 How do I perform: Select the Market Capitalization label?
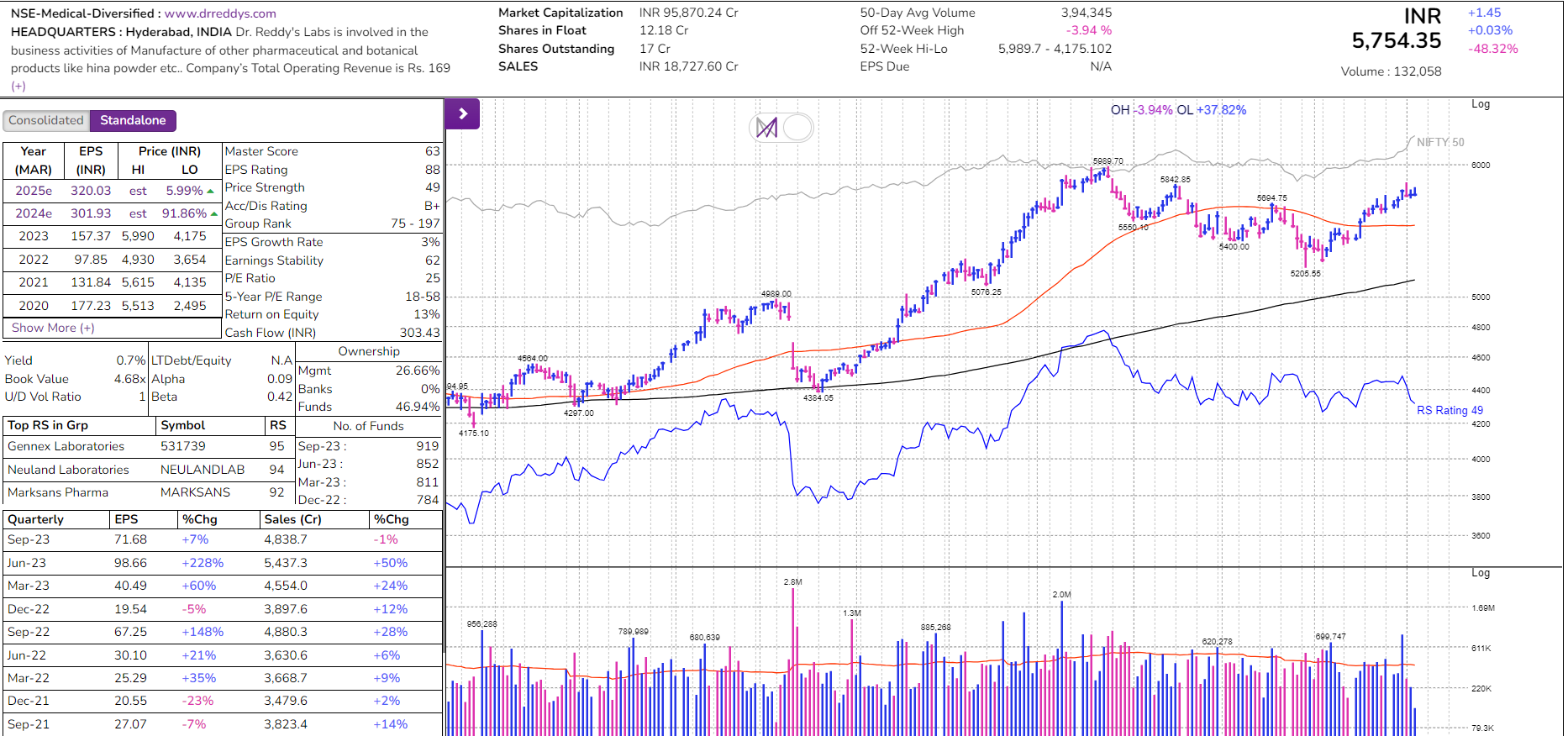click(560, 13)
